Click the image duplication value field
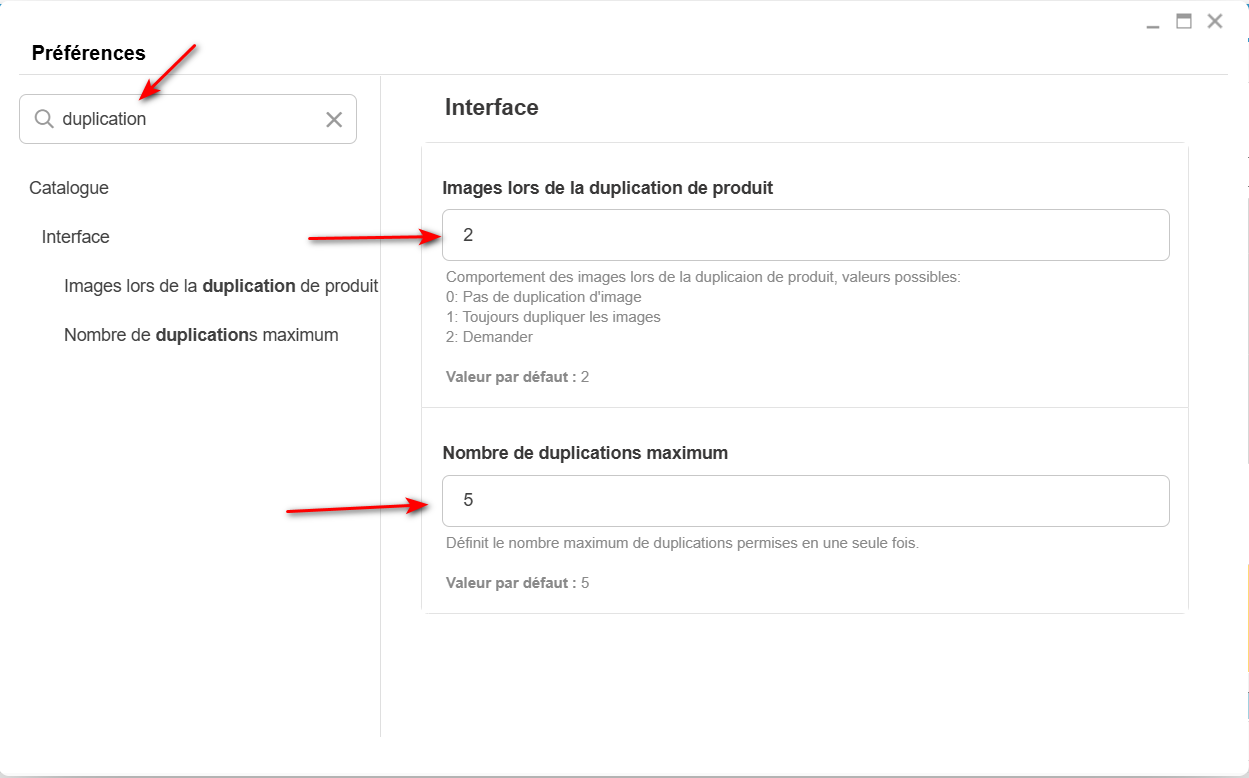This screenshot has width=1249, height=778. click(x=805, y=235)
